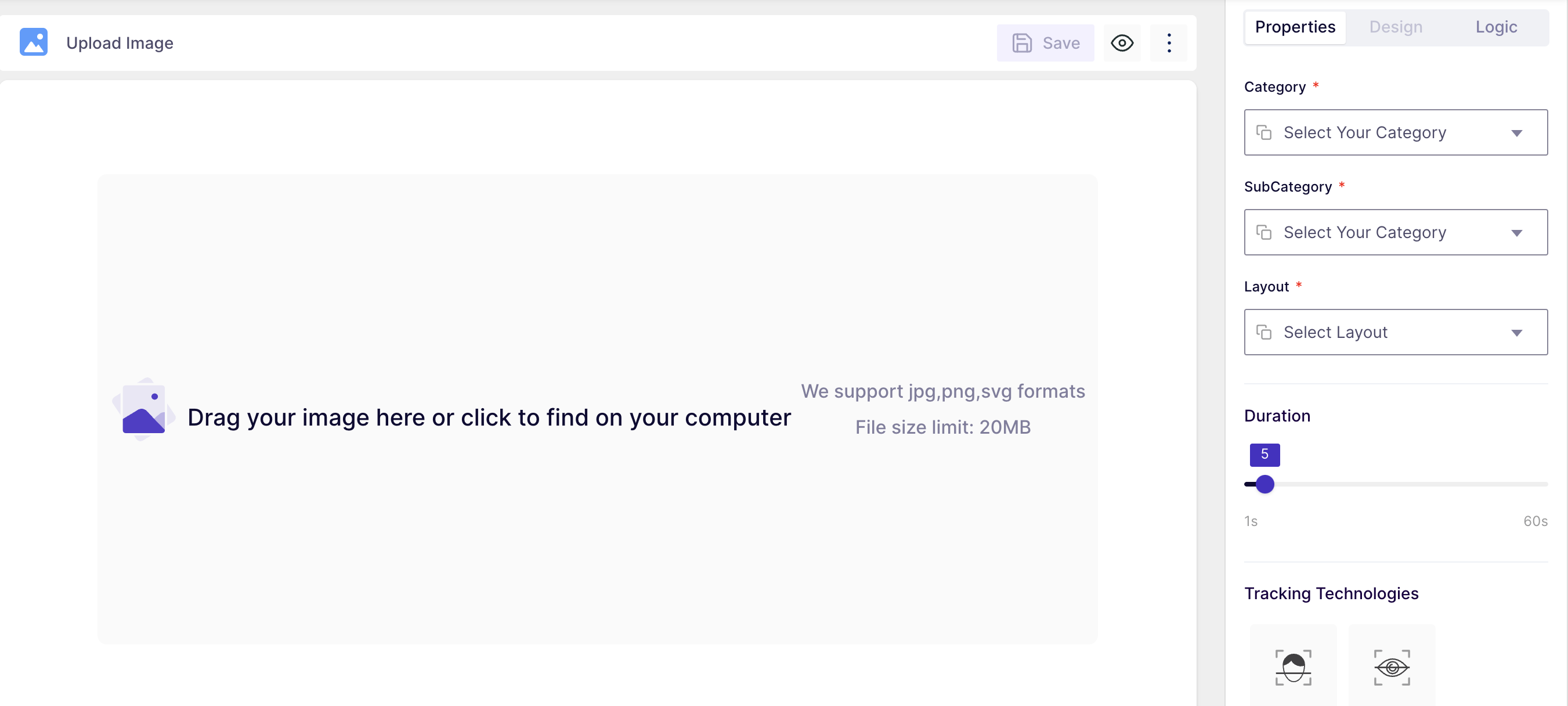Switch to the Design tab
Screen dimensions: 1568x706
(x=1395, y=27)
